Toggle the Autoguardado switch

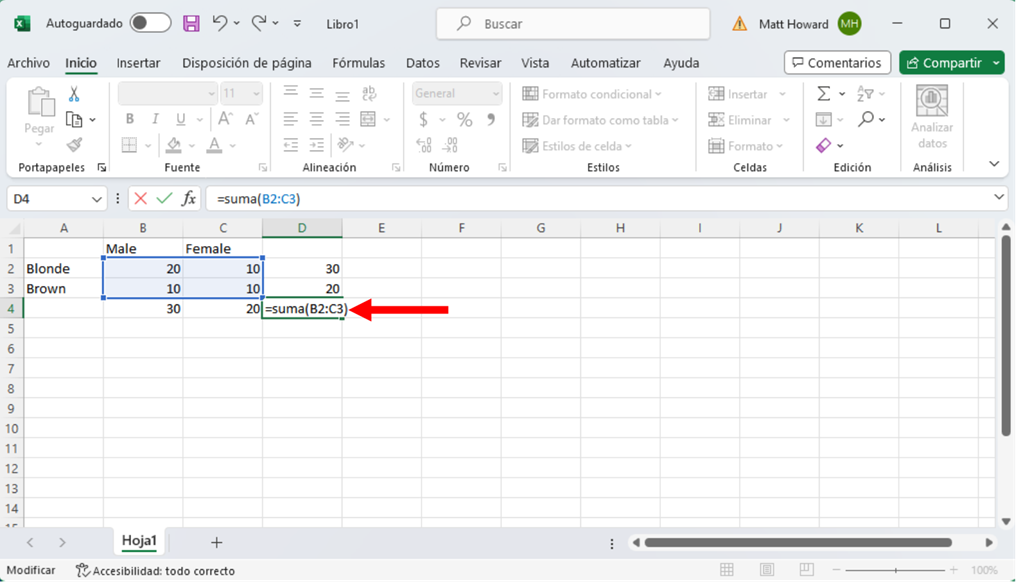click(x=150, y=23)
